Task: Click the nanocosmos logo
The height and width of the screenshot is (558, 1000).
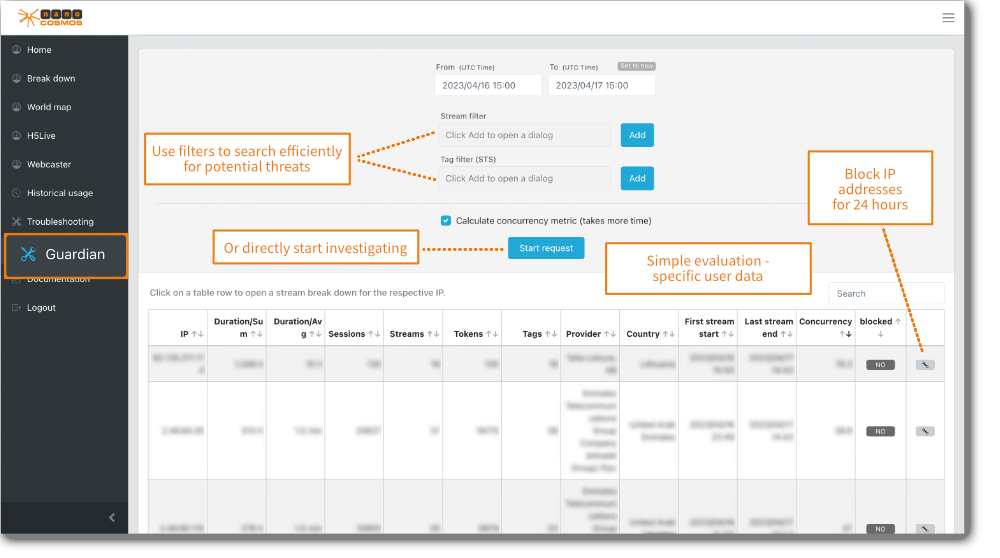Action: click(50, 17)
